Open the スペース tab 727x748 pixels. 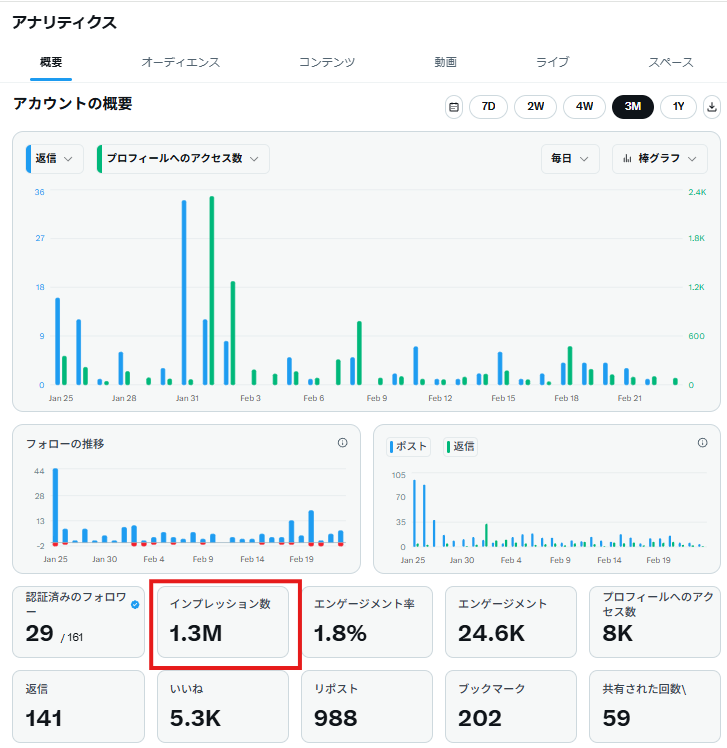[x=670, y=62]
